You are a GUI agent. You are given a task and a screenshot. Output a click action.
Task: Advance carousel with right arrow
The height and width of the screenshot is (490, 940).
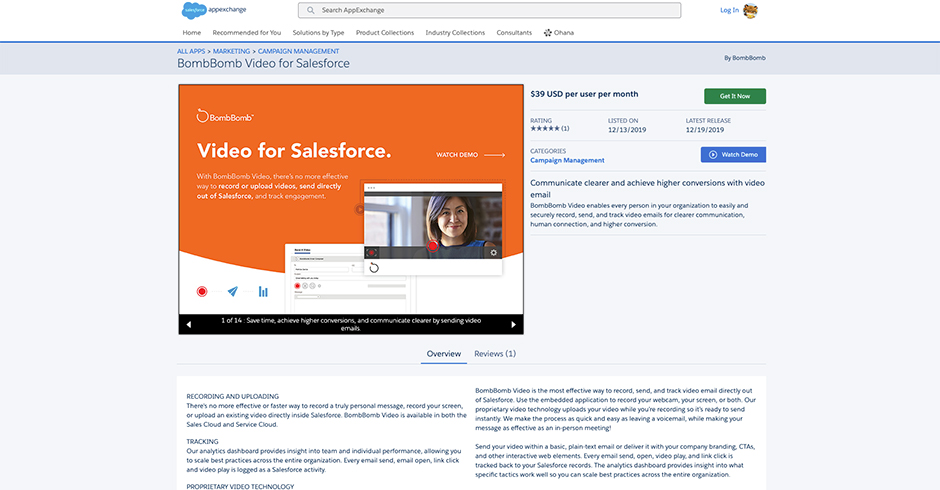(x=513, y=324)
